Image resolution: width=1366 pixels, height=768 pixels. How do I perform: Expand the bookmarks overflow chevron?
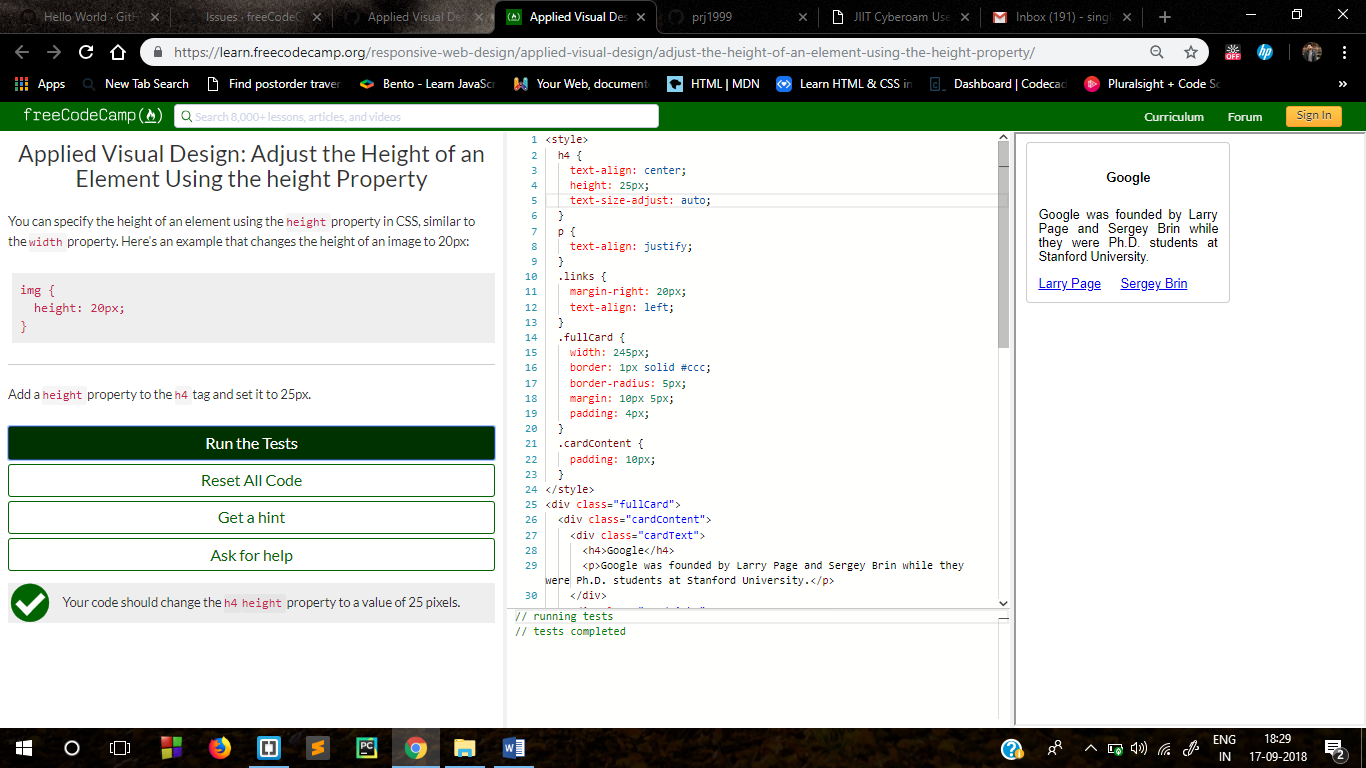click(x=1343, y=84)
